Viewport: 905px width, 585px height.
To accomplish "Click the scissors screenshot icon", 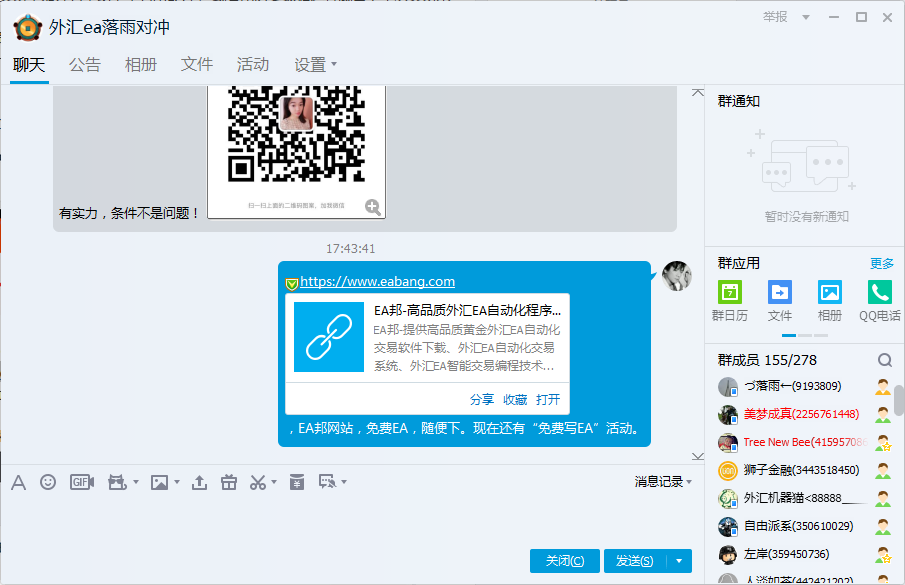I will click(257, 482).
